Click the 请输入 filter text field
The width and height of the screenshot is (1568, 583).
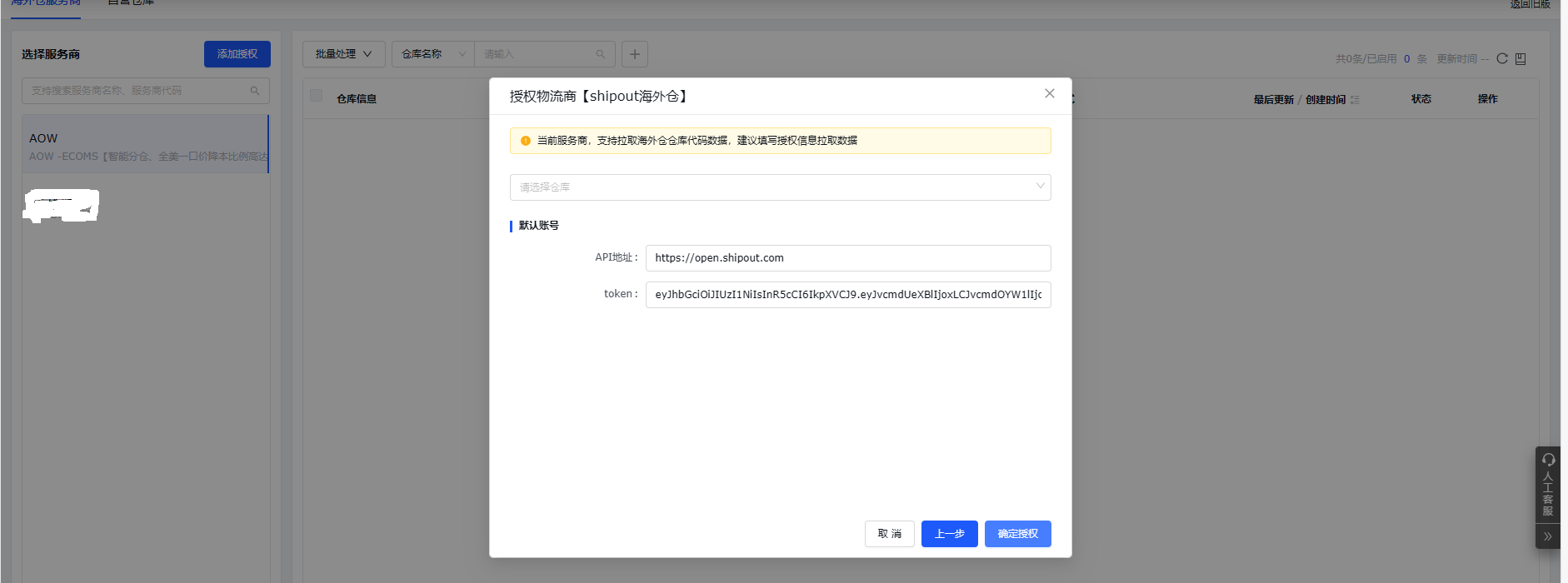(x=544, y=54)
